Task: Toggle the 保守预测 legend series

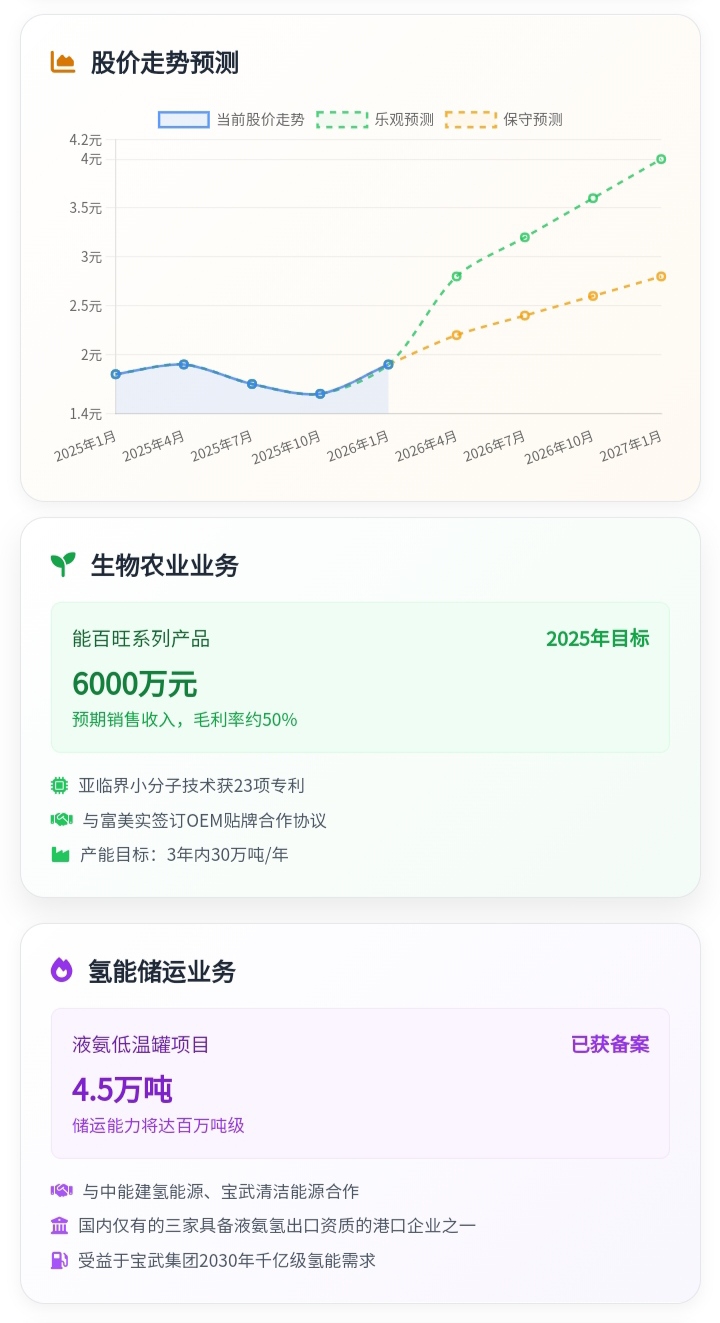Action: (x=504, y=120)
